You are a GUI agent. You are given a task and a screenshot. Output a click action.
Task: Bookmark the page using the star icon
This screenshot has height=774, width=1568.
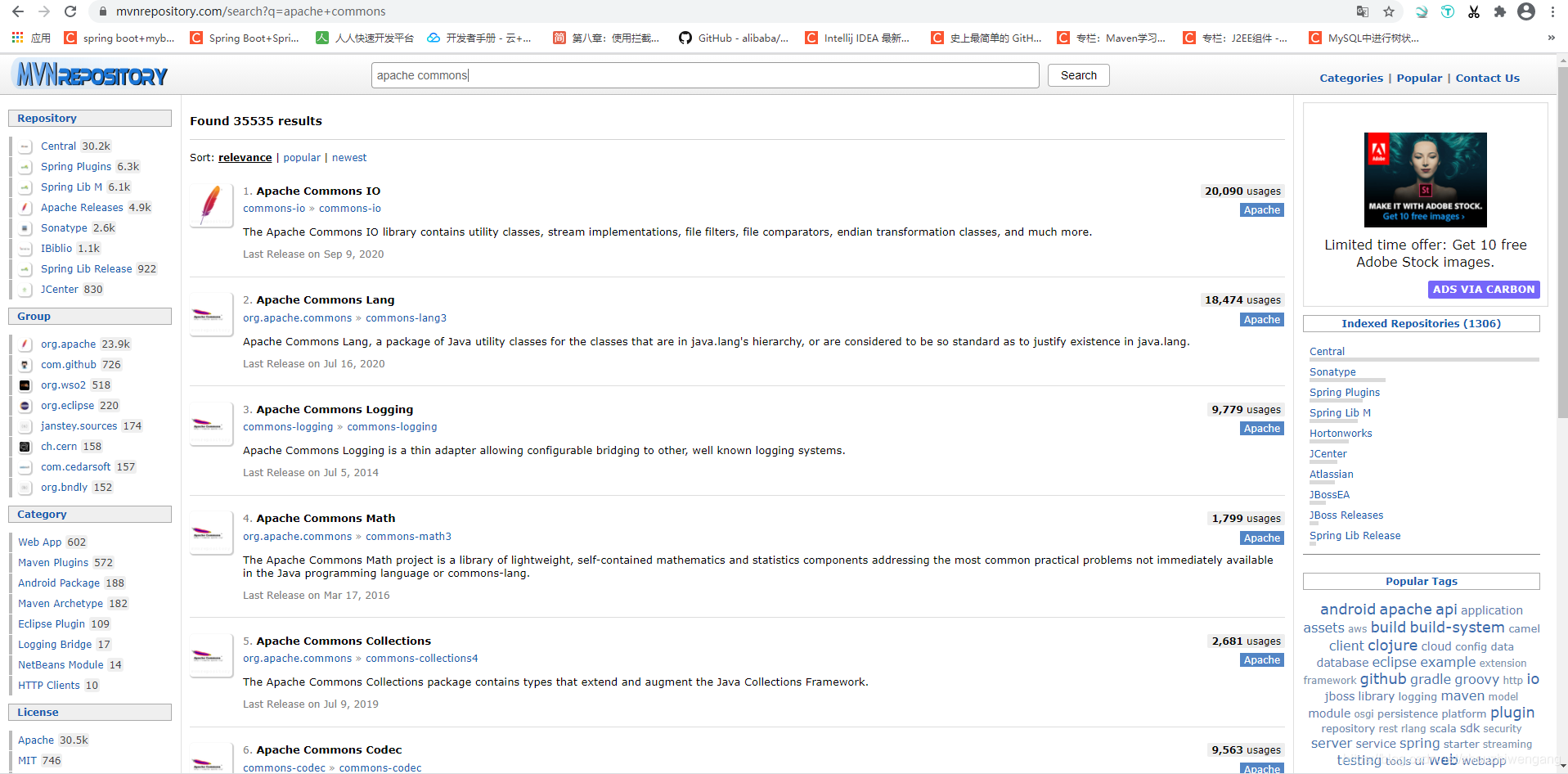(x=1388, y=11)
